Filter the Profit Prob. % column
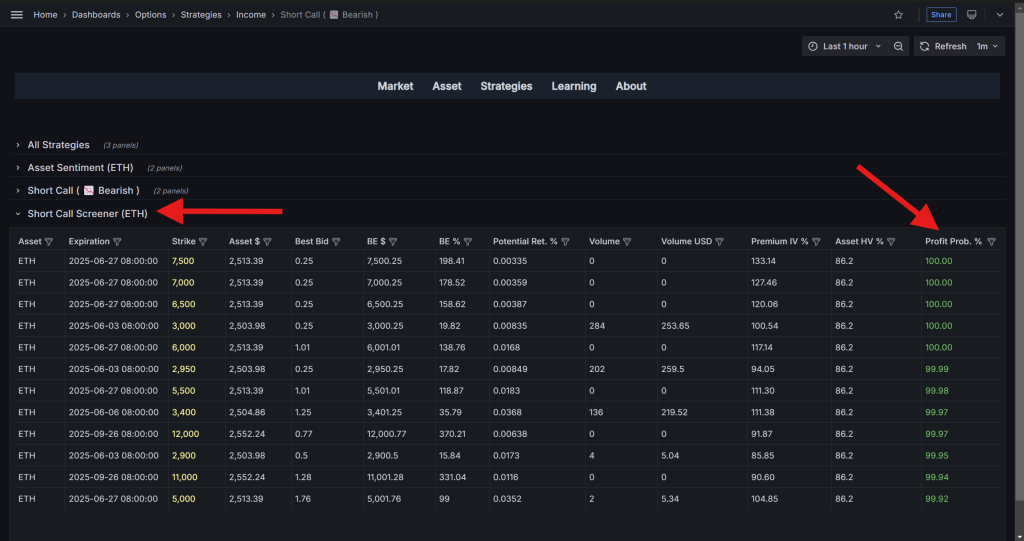 pos(991,242)
